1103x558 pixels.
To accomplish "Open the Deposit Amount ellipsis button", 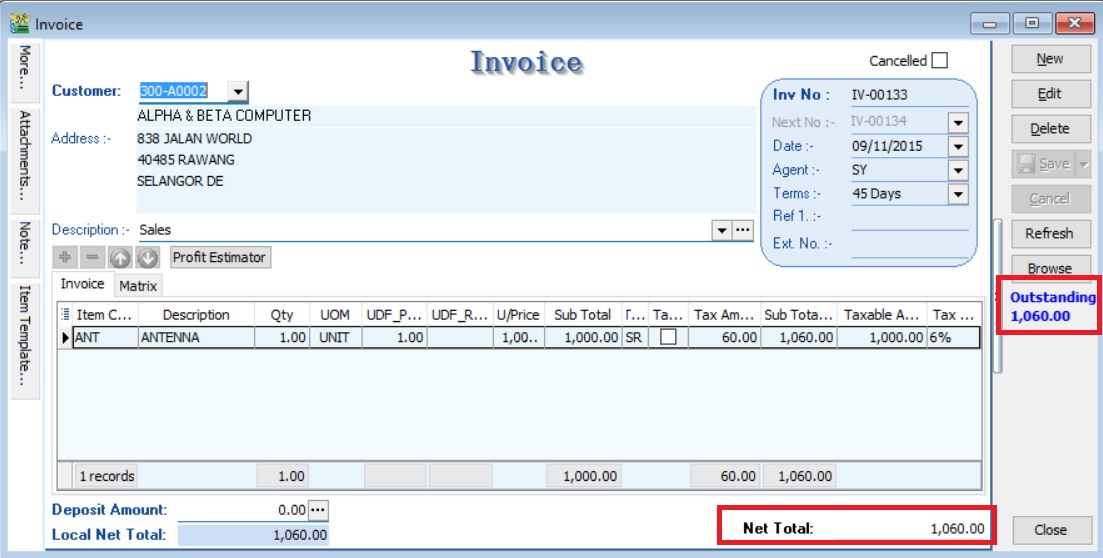I will tap(318, 510).
